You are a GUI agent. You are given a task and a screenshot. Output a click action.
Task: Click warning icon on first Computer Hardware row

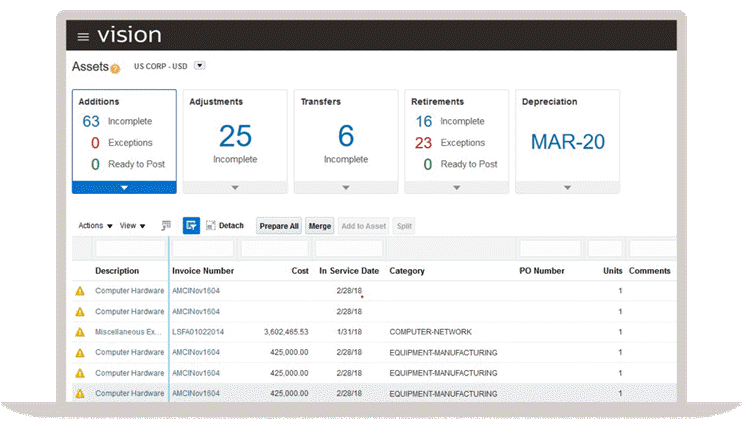pyautogui.click(x=80, y=291)
